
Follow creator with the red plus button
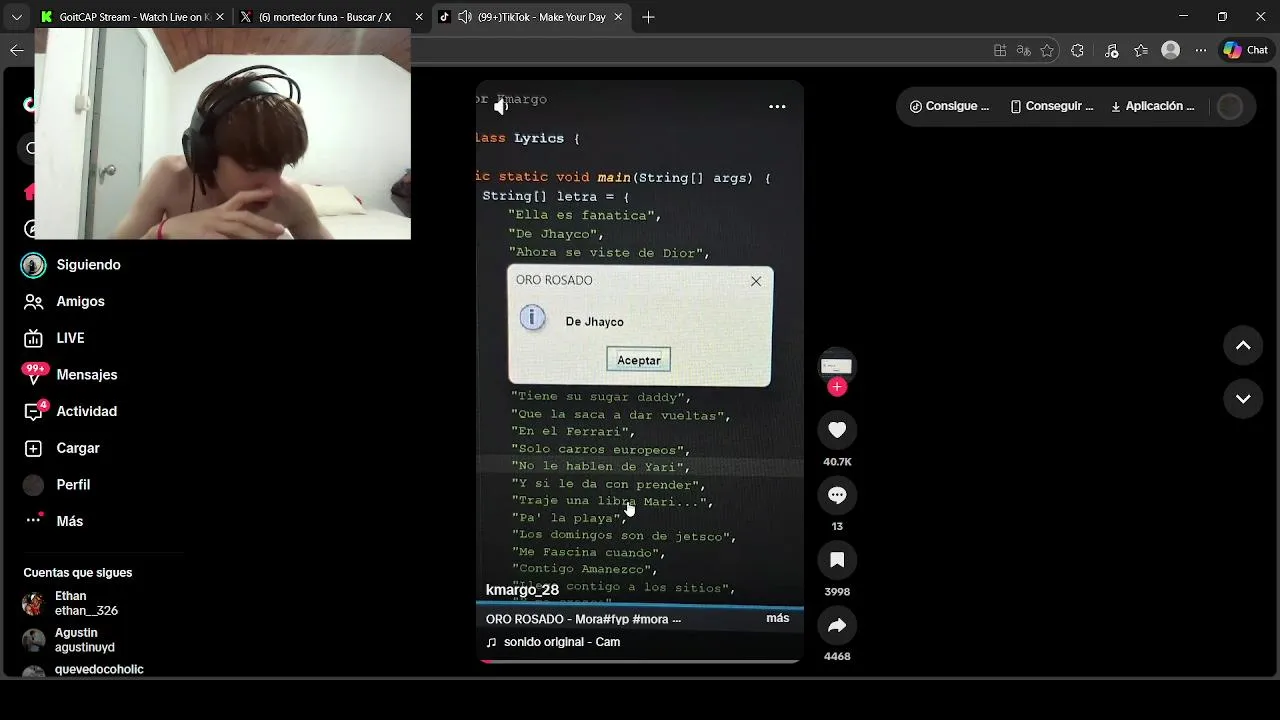tap(837, 387)
